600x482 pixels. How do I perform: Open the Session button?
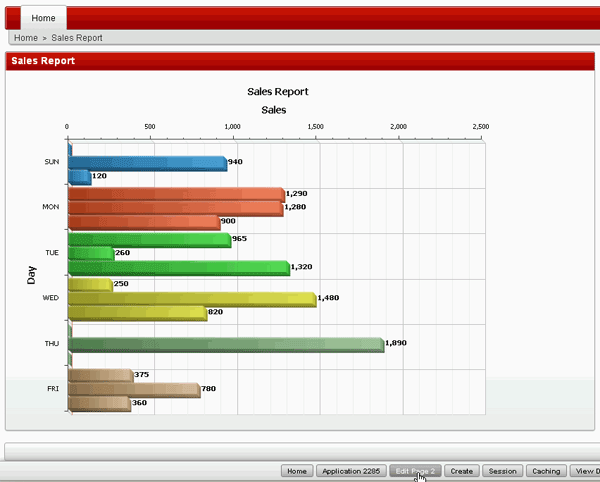[x=502, y=471]
